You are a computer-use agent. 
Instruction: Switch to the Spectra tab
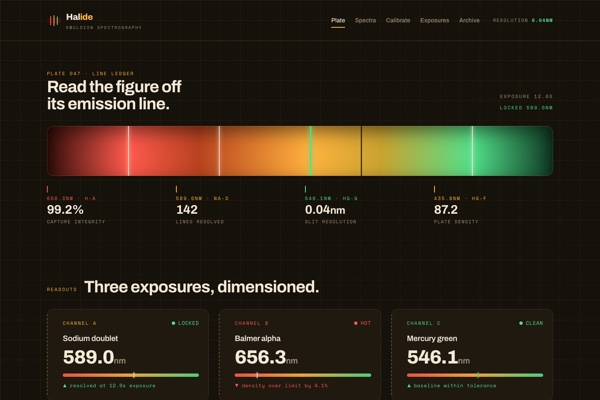tap(365, 20)
